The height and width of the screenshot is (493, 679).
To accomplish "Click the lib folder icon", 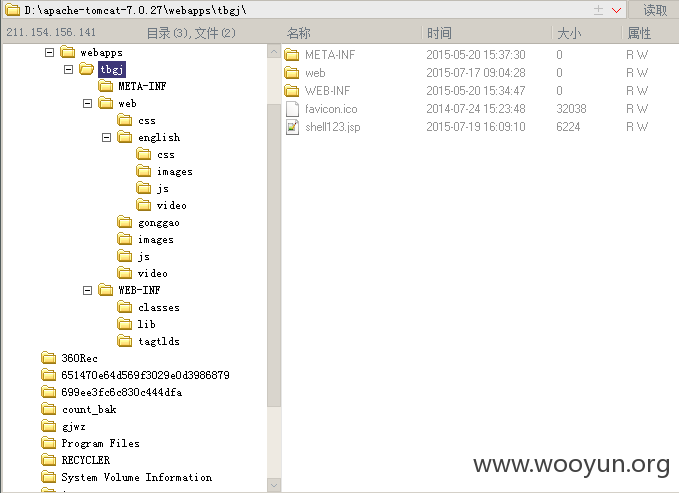I will [x=125, y=324].
